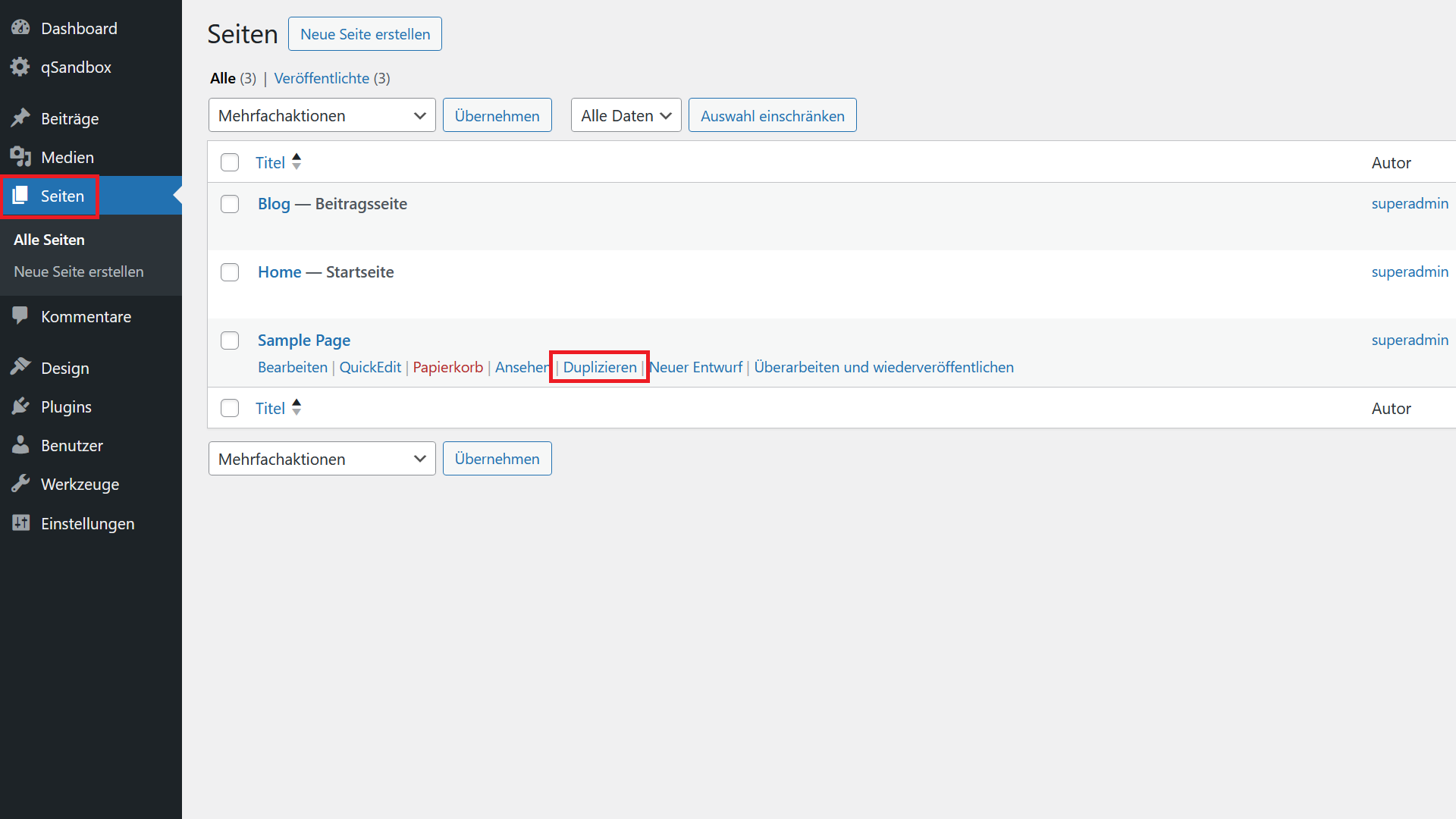Click bottom Übernehmen button
Viewport: 1456px width, 819px height.
pos(497,459)
